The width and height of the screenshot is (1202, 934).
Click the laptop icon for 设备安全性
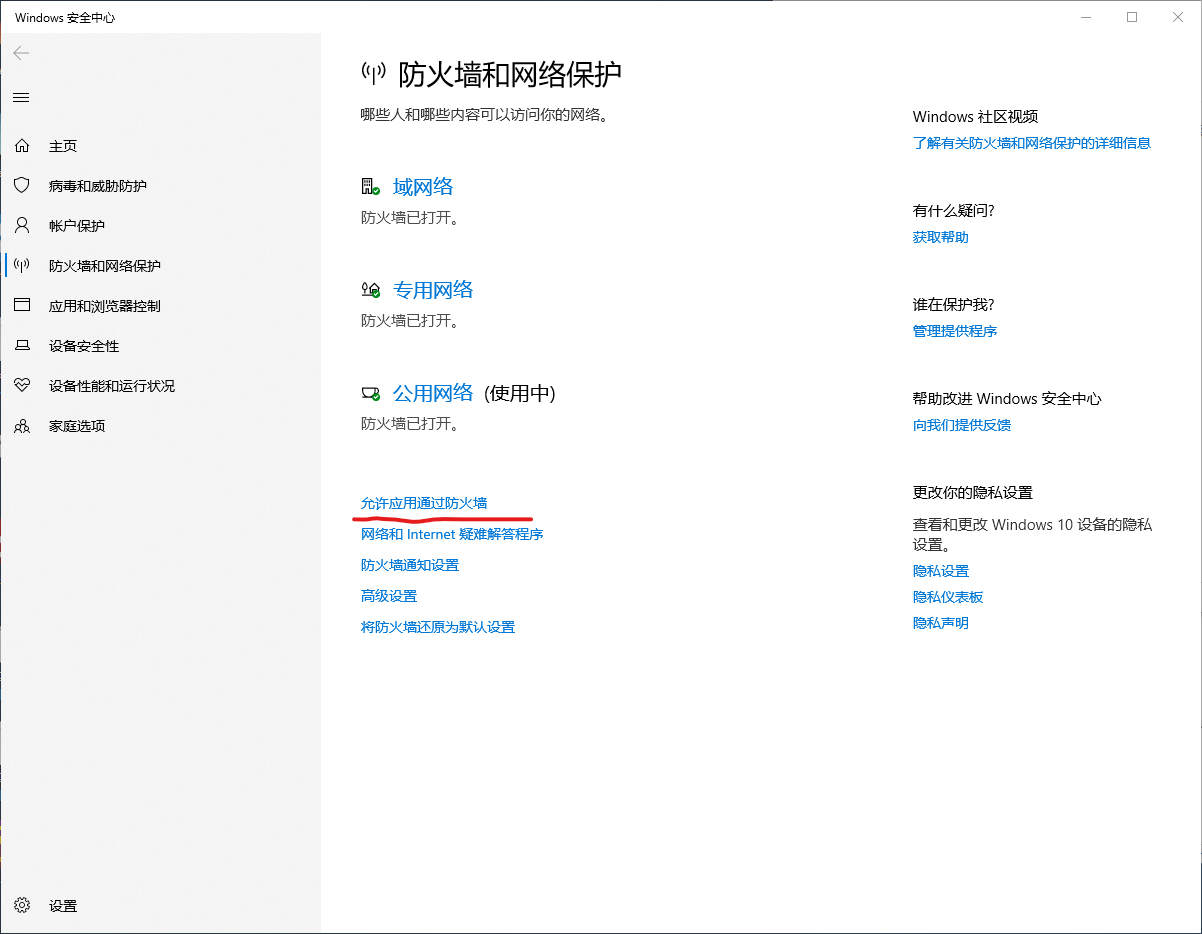tap(22, 346)
